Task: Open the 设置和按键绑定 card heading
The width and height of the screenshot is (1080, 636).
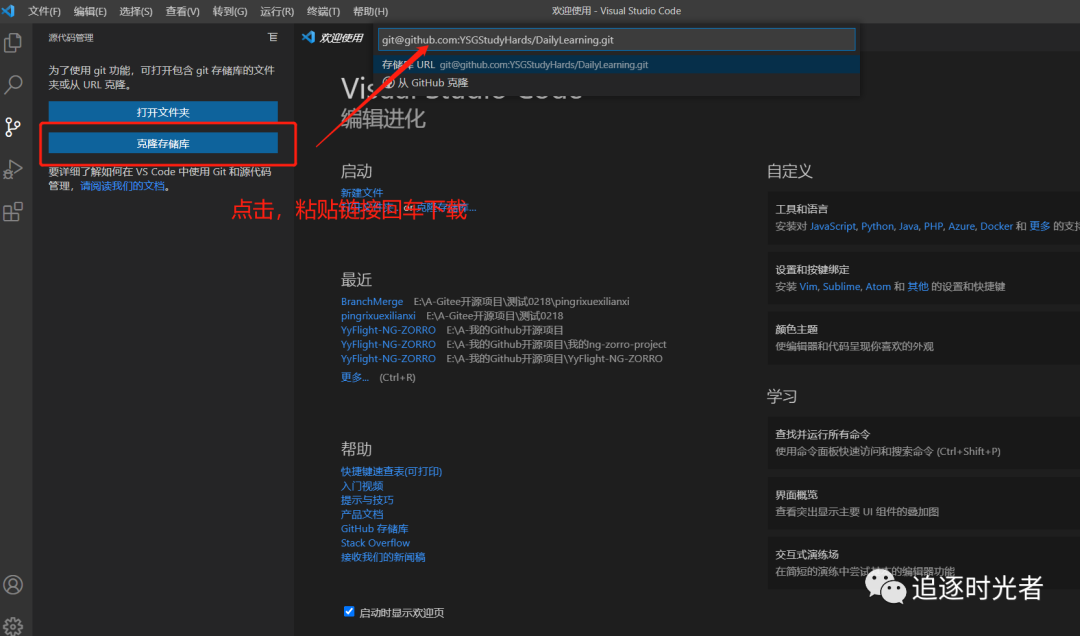Action: pos(812,269)
